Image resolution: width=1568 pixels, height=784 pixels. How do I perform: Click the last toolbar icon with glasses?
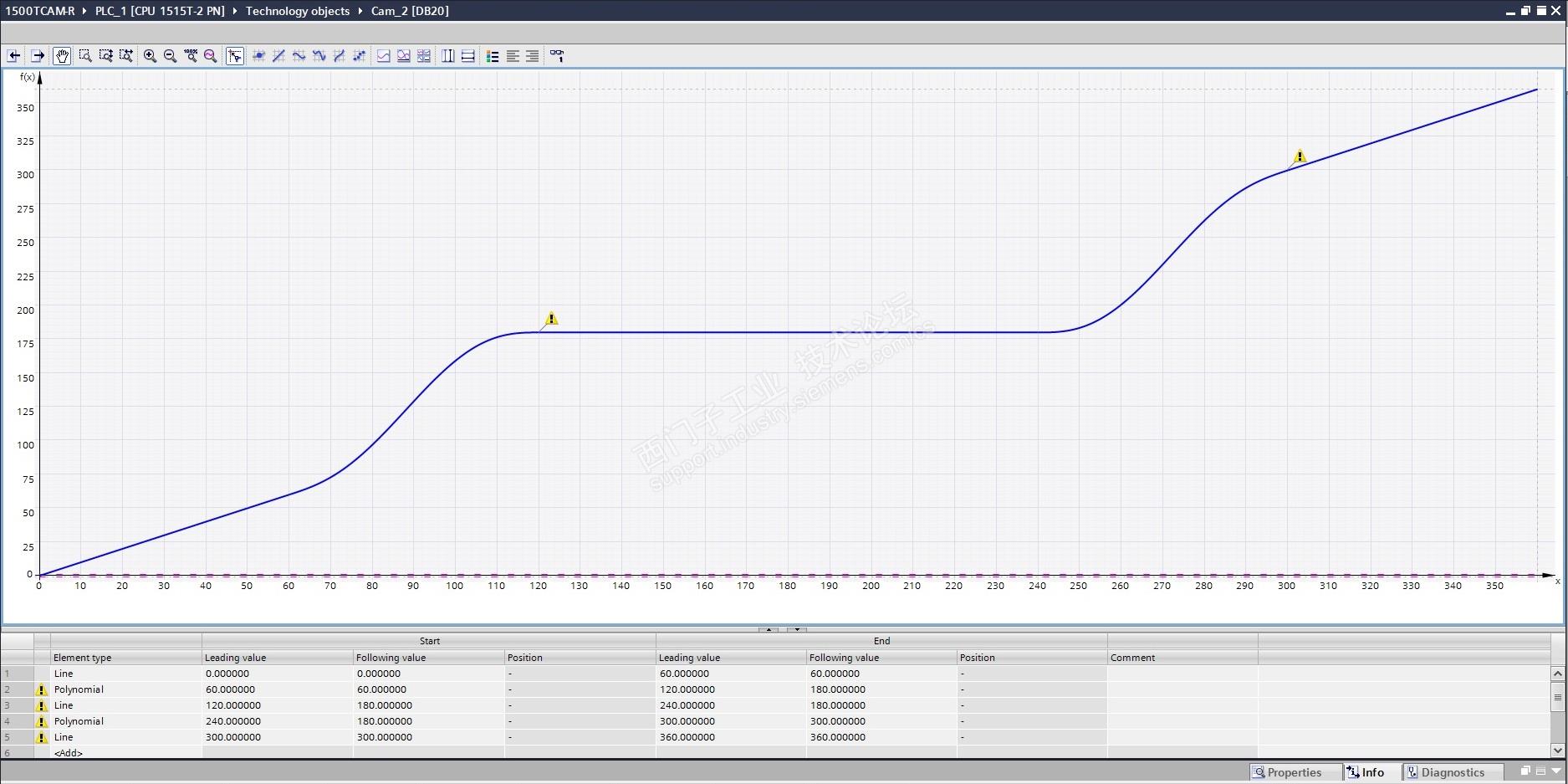tap(557, 56)
